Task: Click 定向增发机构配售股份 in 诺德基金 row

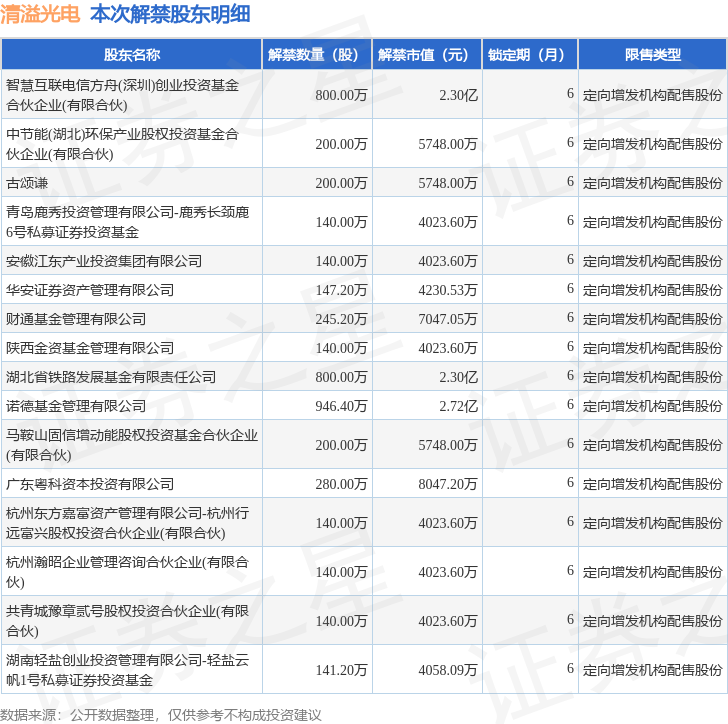Action: point(652,406)
